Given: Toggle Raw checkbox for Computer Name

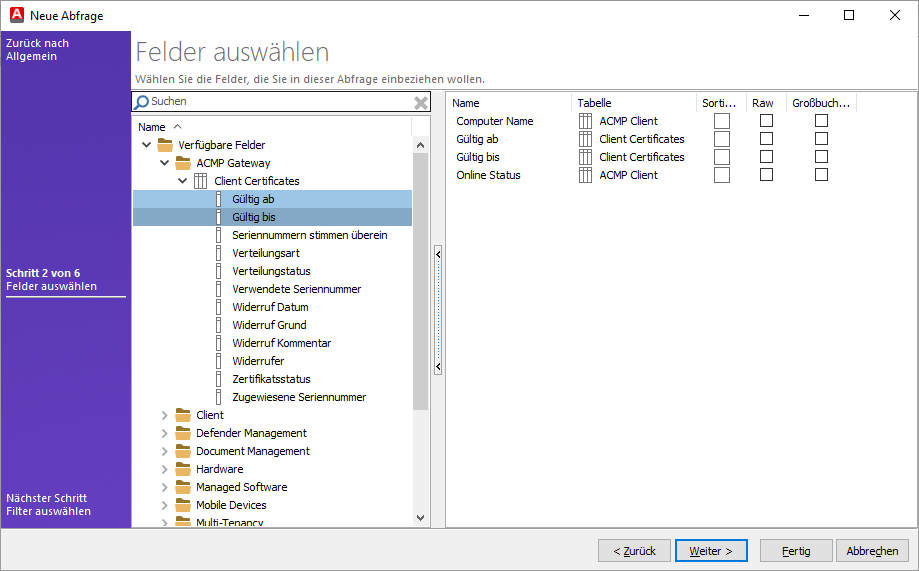Looking at the screenshot, I should (x=766, y=120).
